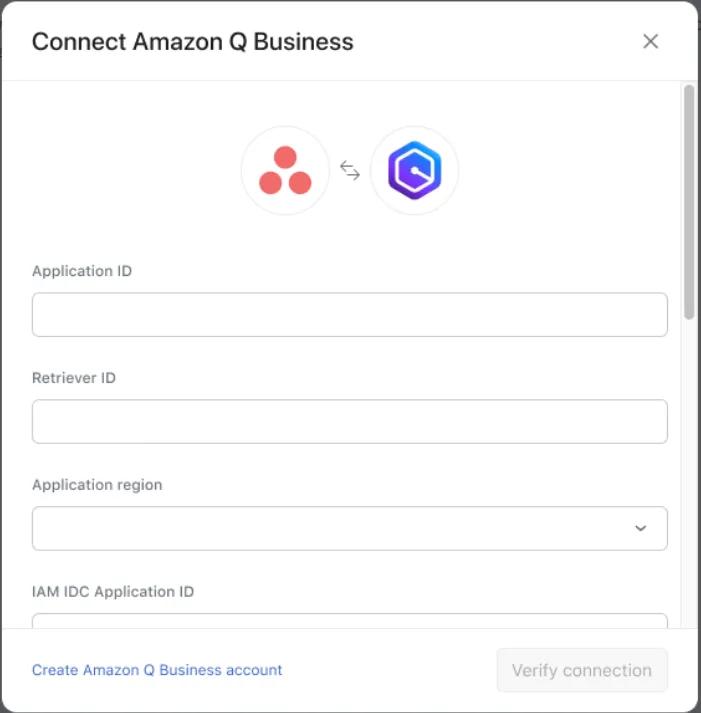Click the "Application region" label text
The width and height of the screenshot is (701, 713).
coord(97,485)
